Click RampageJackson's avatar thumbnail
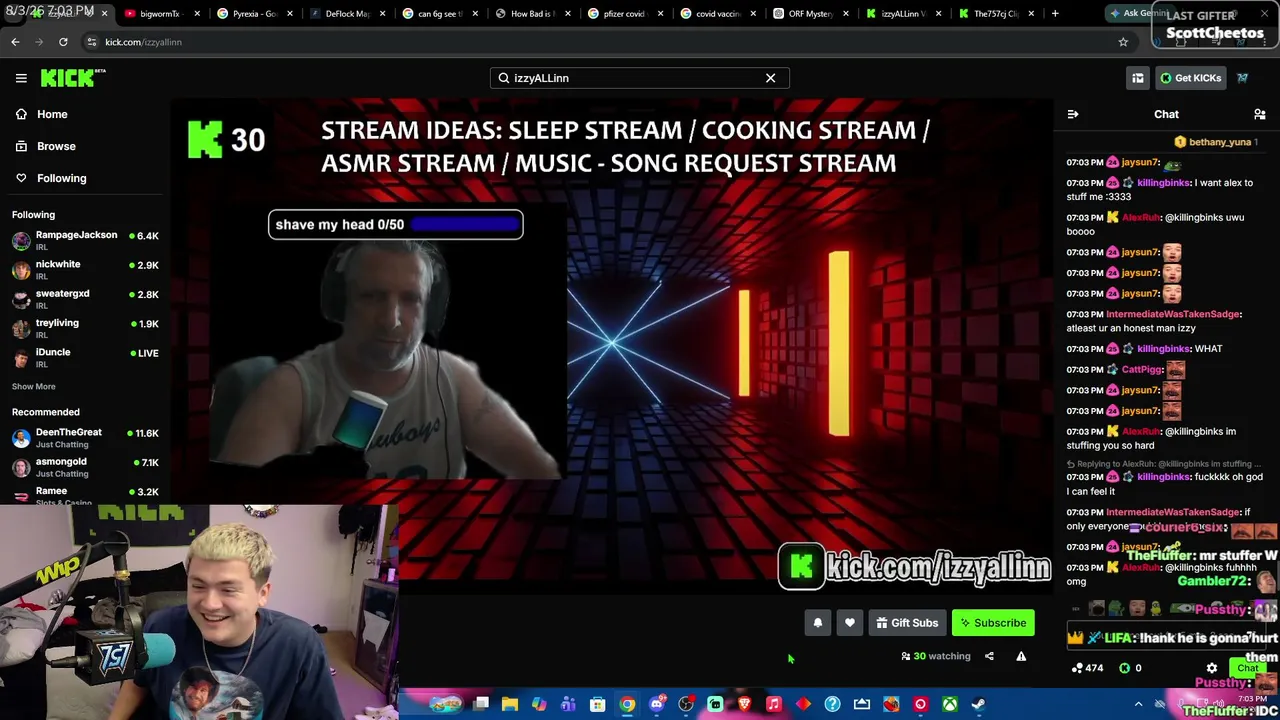The height and width of the screenshot is (720, 1280). coord(21,240)
